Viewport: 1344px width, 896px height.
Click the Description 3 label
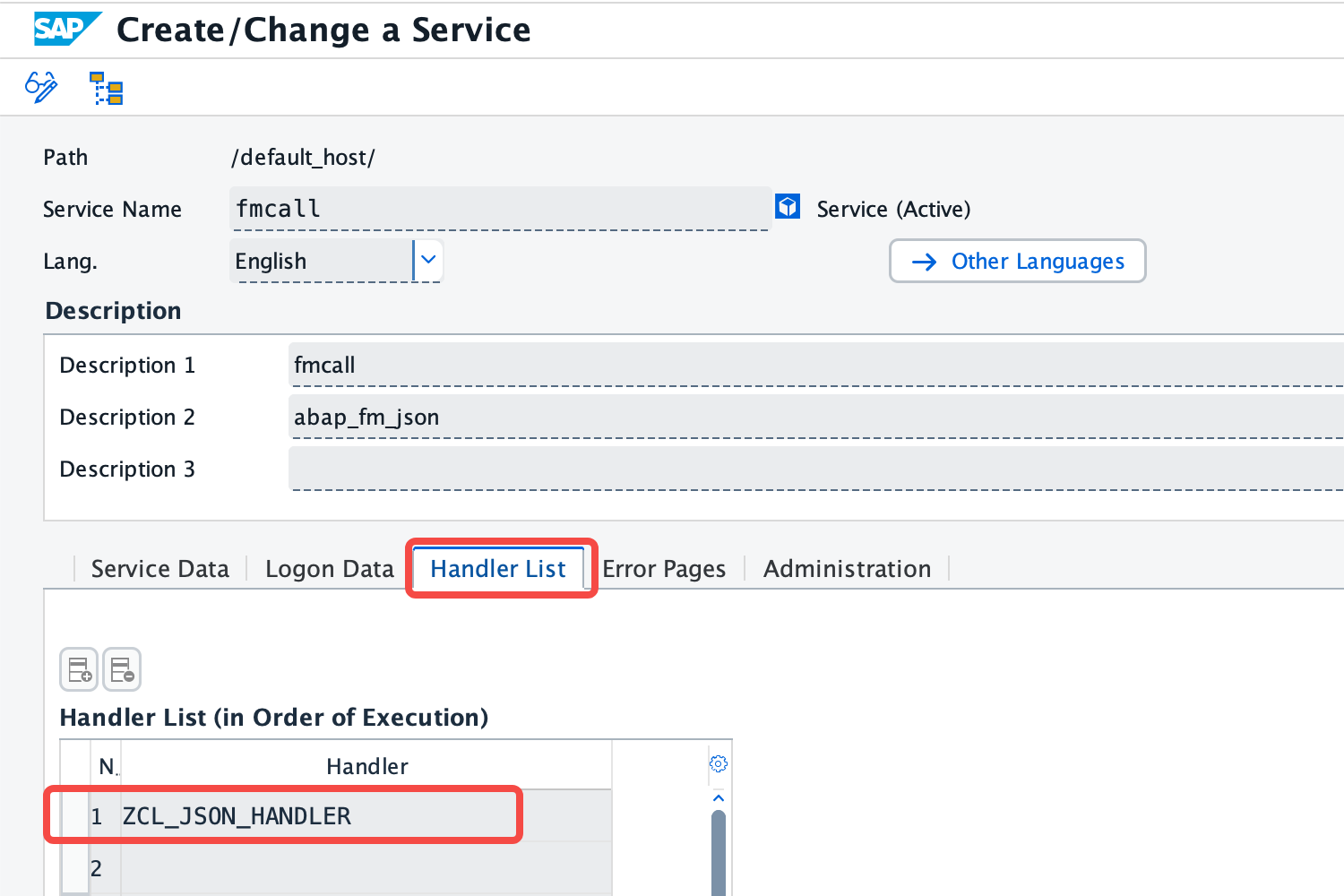coord(127,469)
